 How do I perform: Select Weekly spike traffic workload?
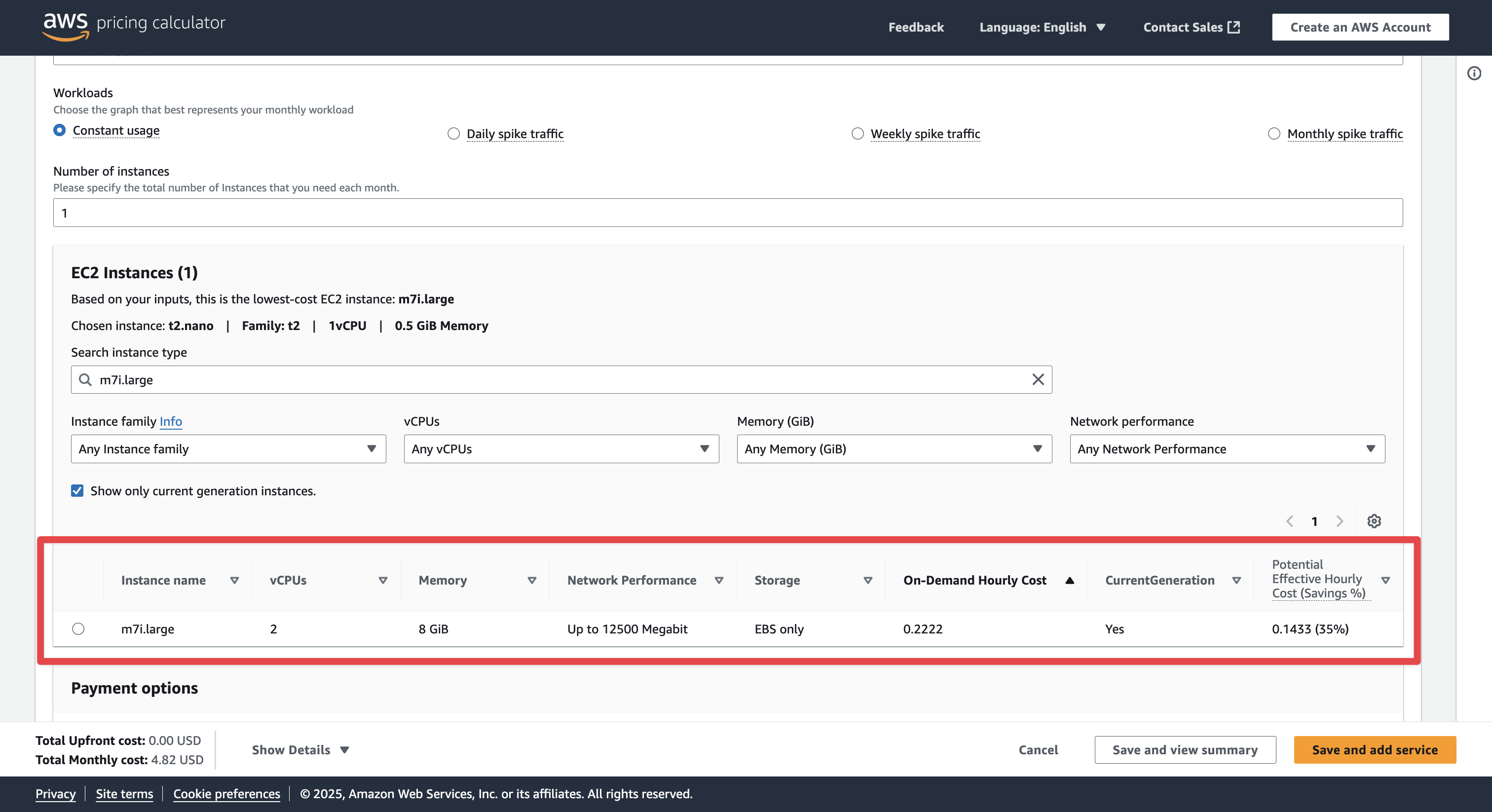tap(858, 134)
